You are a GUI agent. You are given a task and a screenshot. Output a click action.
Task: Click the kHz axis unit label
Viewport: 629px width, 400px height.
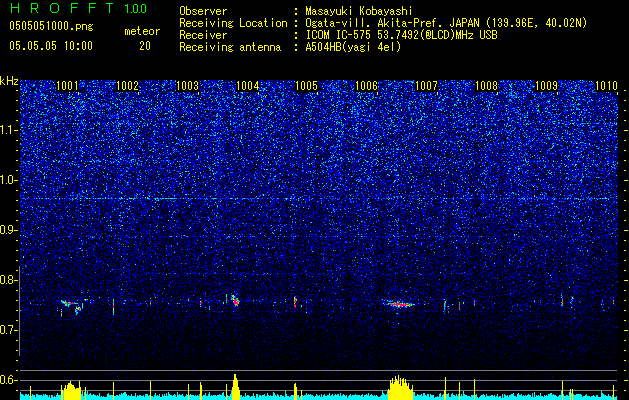point(9,81)
